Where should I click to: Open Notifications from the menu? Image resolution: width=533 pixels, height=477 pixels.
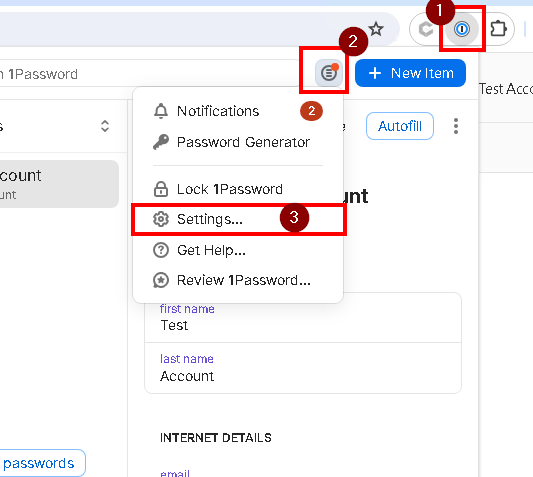(x=238, y=111)
